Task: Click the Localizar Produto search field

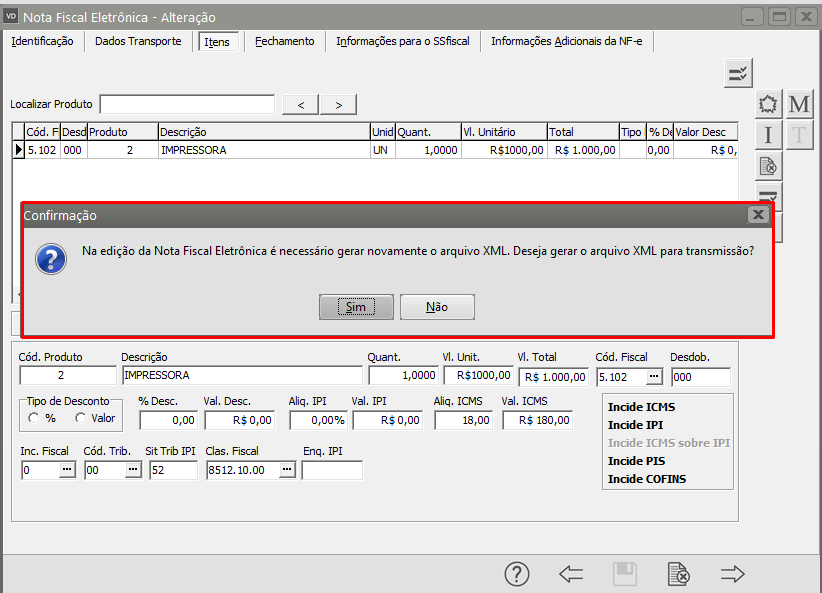Action: tap(187, 105)
